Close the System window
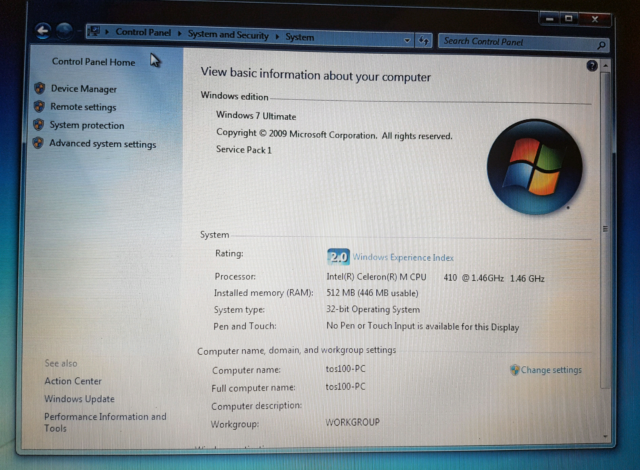640x470 pixels. coord(595,19)
